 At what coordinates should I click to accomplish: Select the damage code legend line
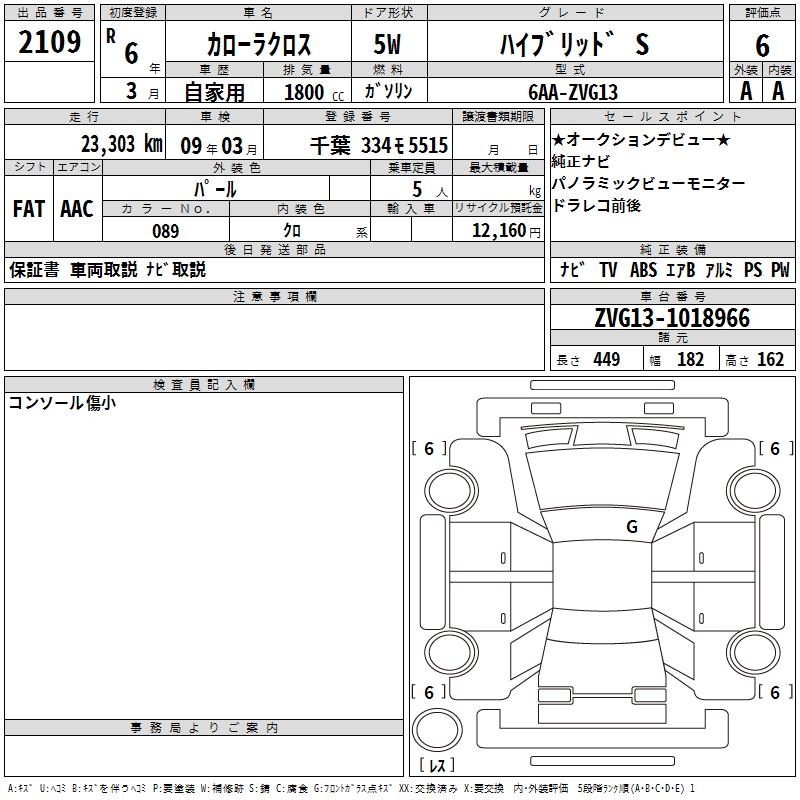pos(351,788)
